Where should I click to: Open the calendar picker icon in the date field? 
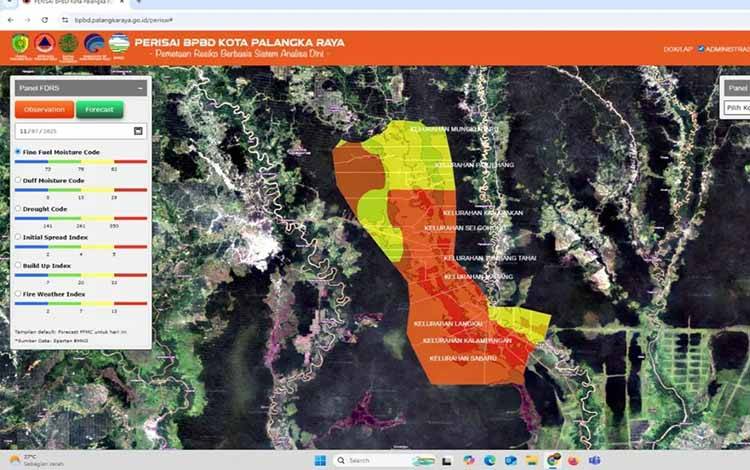click(x=138, y=131)
